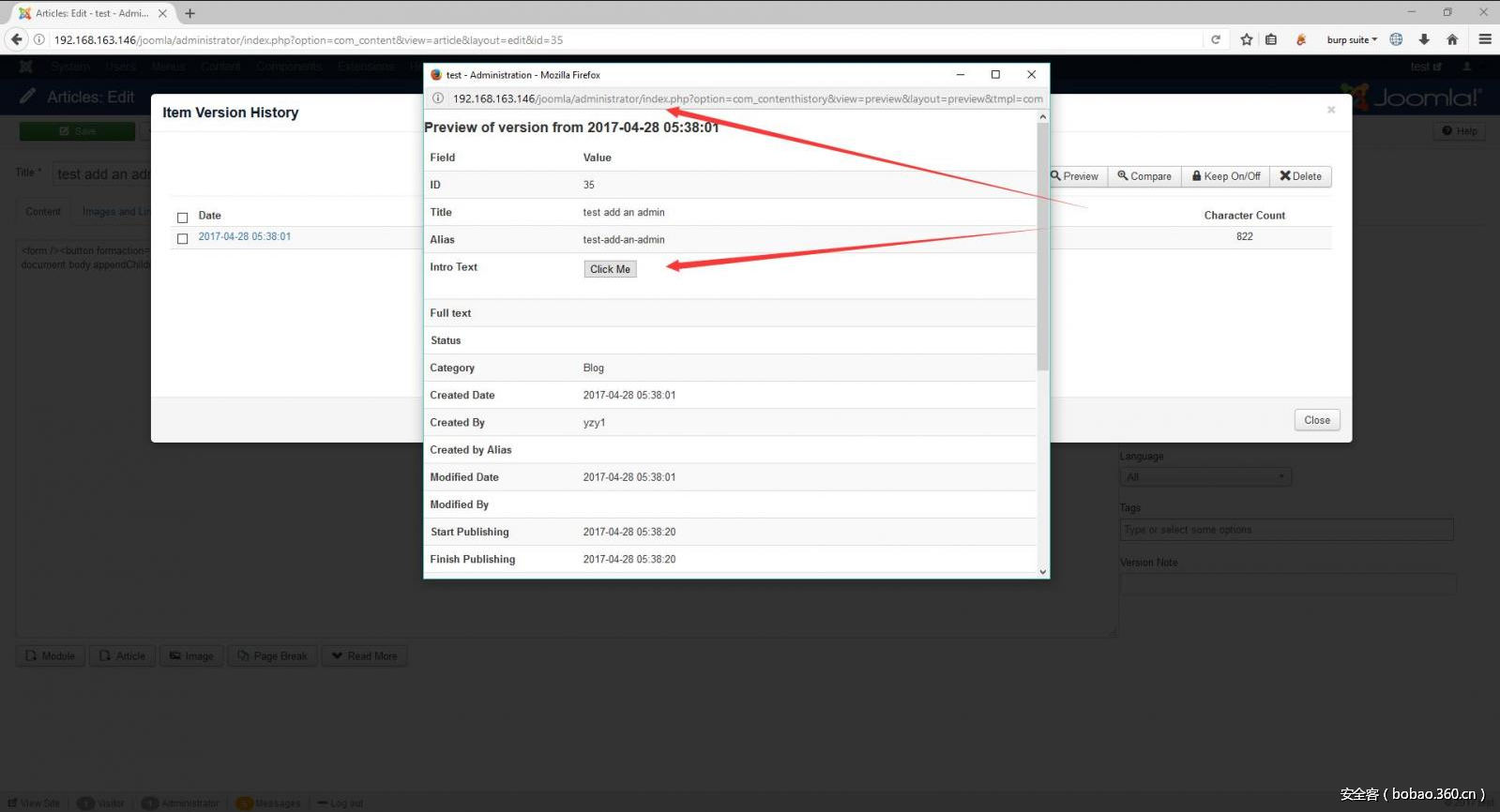This screenshot has height=812, width=1500.
Task: Close the Item Version History dialog
Action: tap(1316, 420)
